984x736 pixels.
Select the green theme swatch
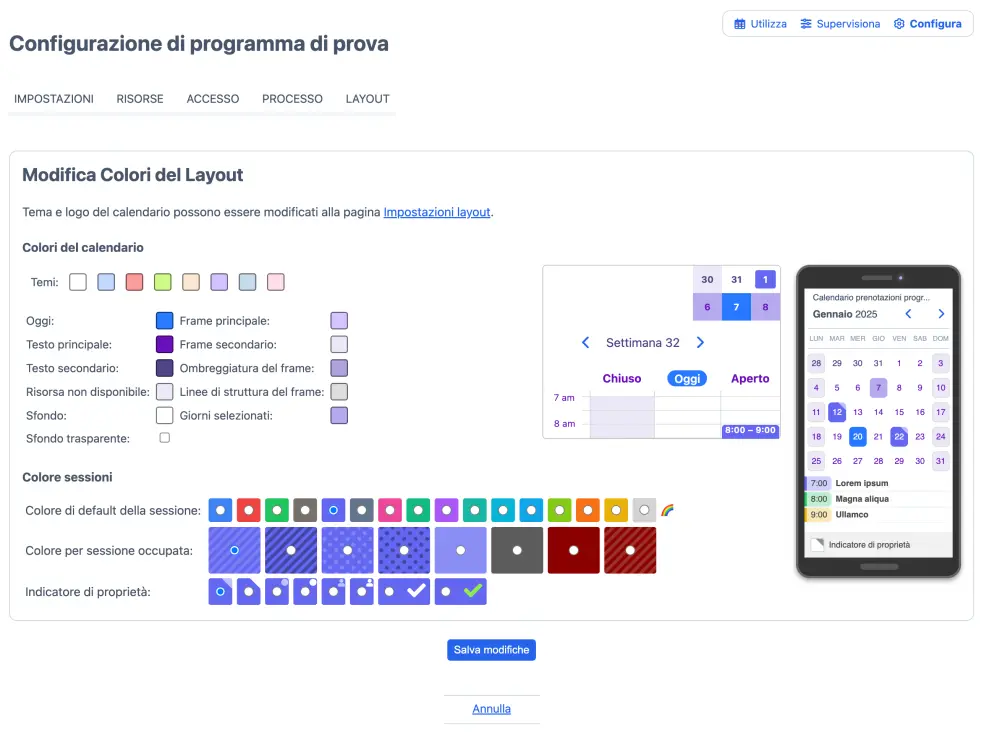[163, 282]
